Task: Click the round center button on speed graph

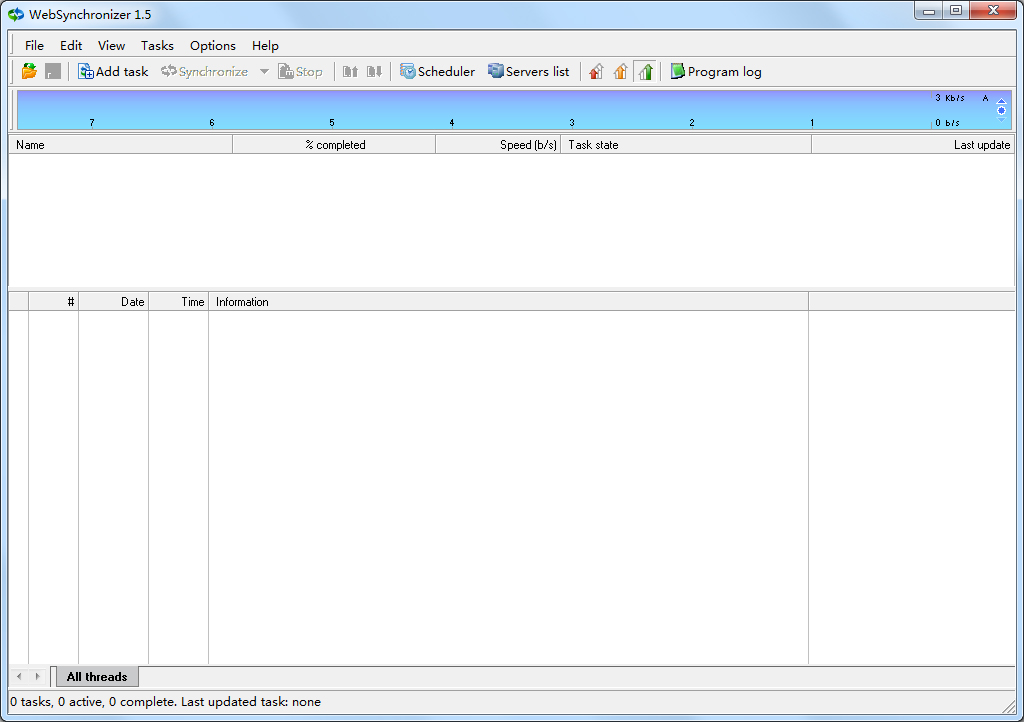Action: (x=1001, y=110)
